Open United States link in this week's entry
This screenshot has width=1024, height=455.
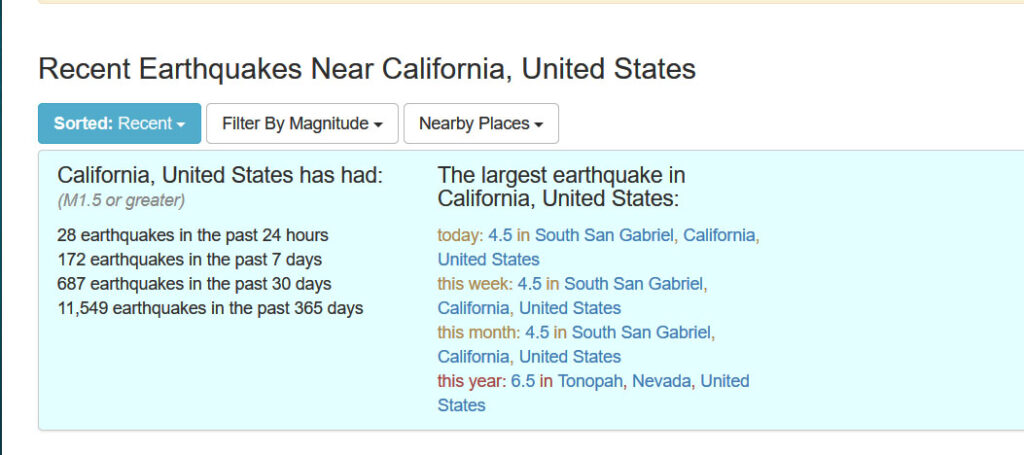[x=570, y=308]
